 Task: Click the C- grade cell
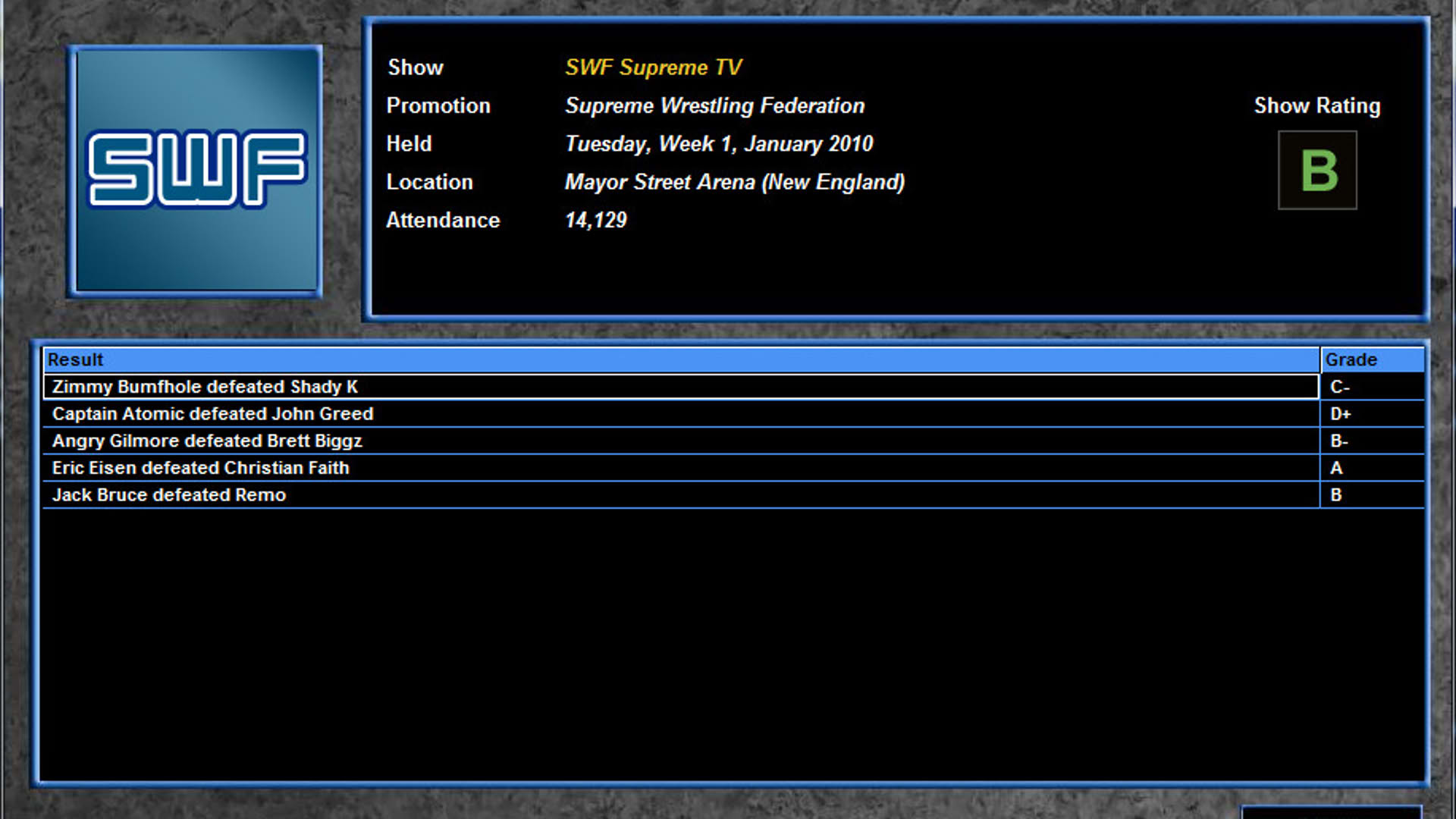click(1373, 387)
